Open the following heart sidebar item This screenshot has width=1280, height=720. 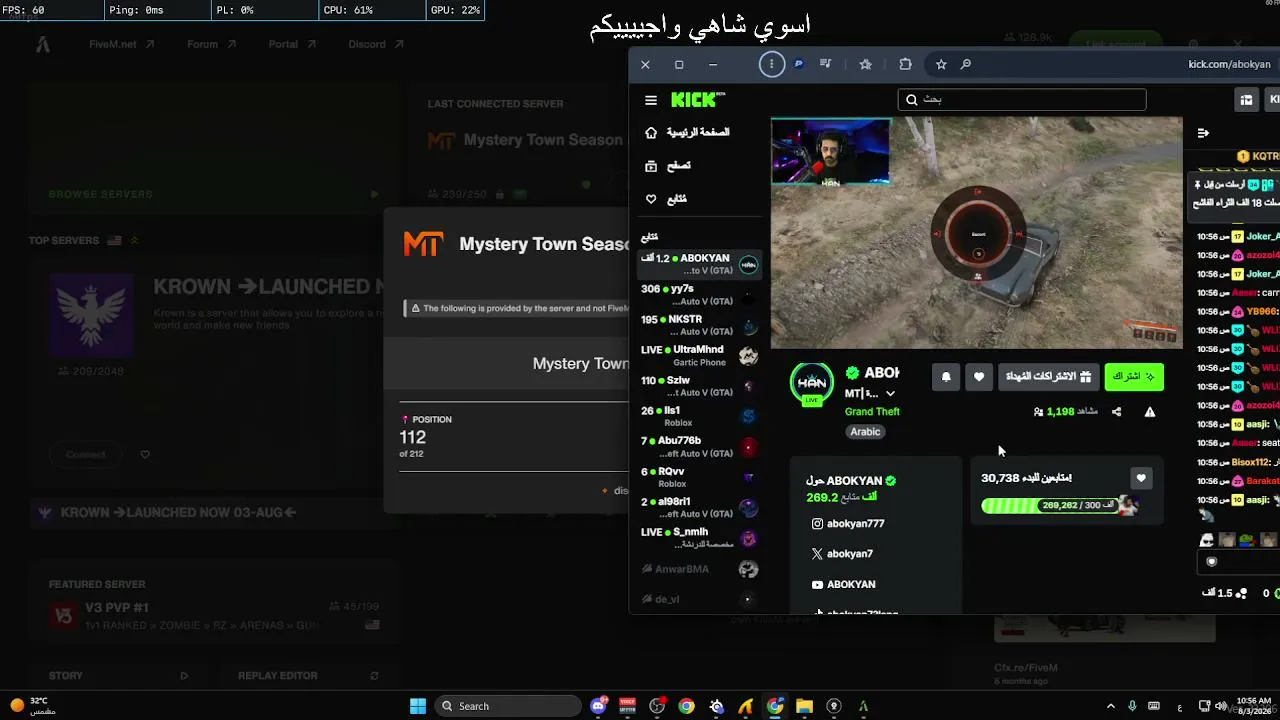tap(667, 199)
